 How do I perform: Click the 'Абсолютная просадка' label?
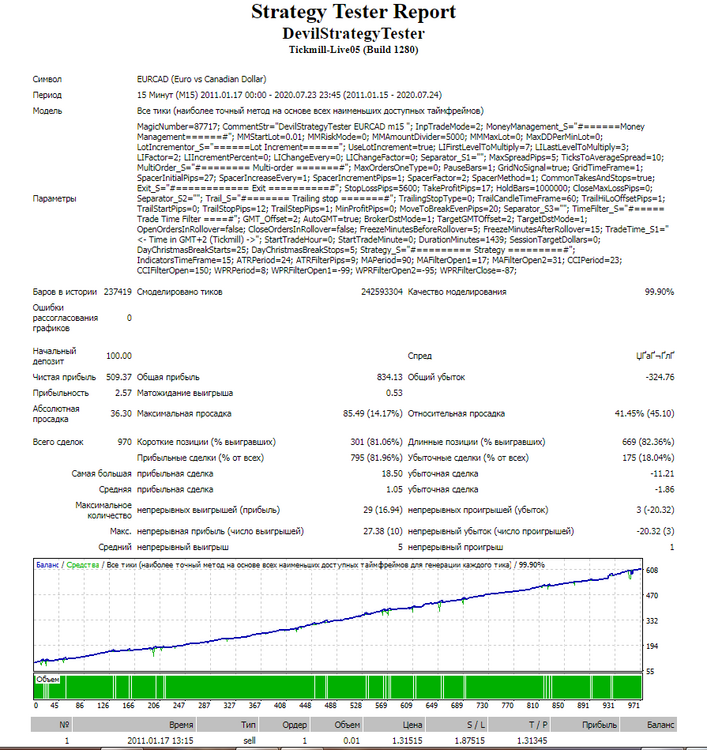point(56,414)
